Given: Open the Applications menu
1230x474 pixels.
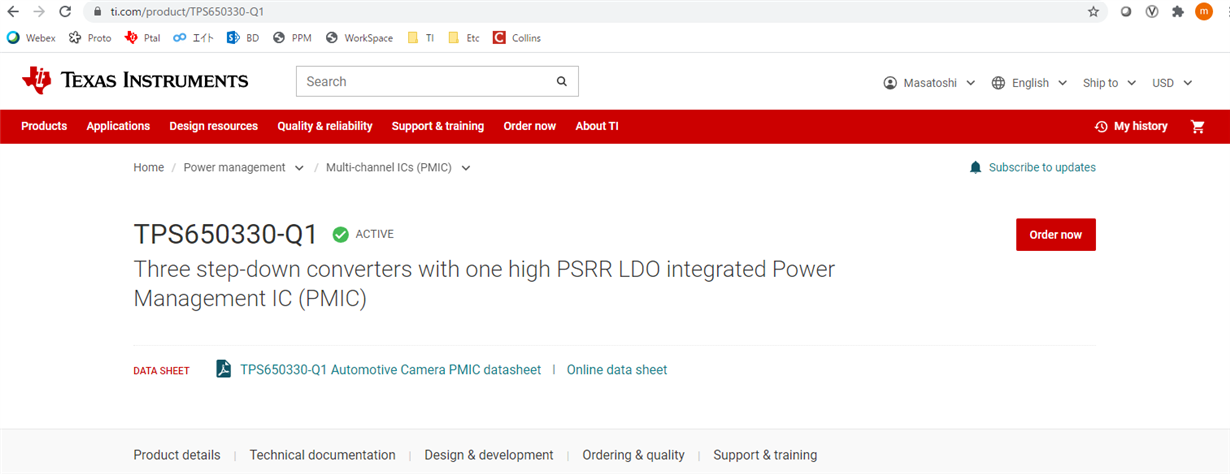Looking at the screenshot, I should 118,126.
